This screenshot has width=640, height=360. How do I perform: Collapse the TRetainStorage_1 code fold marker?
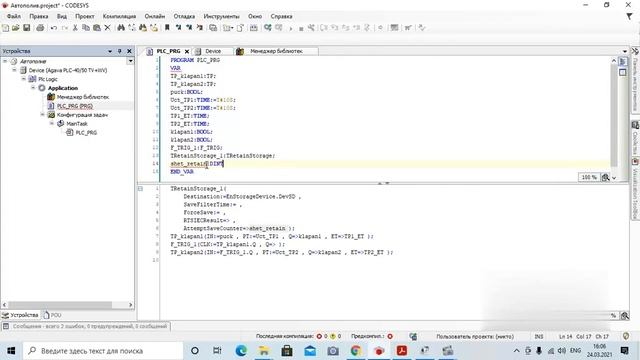pyautogui.click(x=140, y=189)
